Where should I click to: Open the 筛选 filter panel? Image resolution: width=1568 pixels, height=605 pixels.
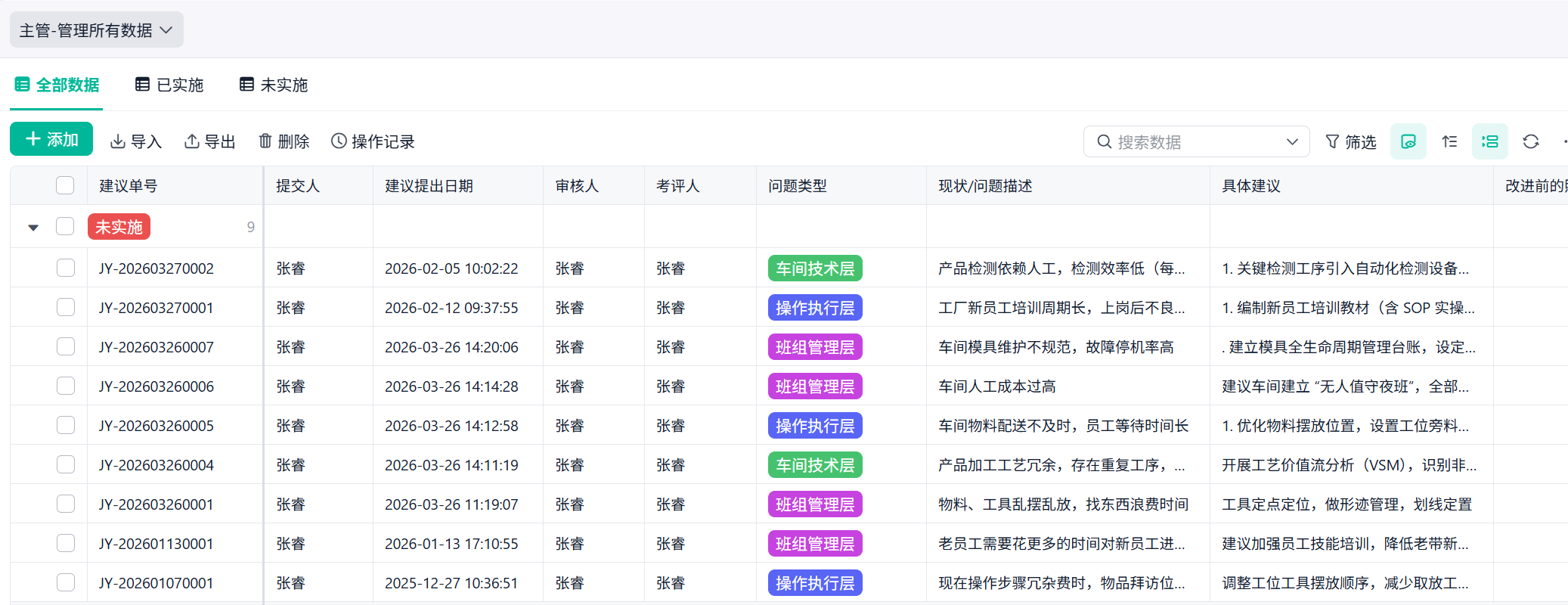[x=1350, y=141]
